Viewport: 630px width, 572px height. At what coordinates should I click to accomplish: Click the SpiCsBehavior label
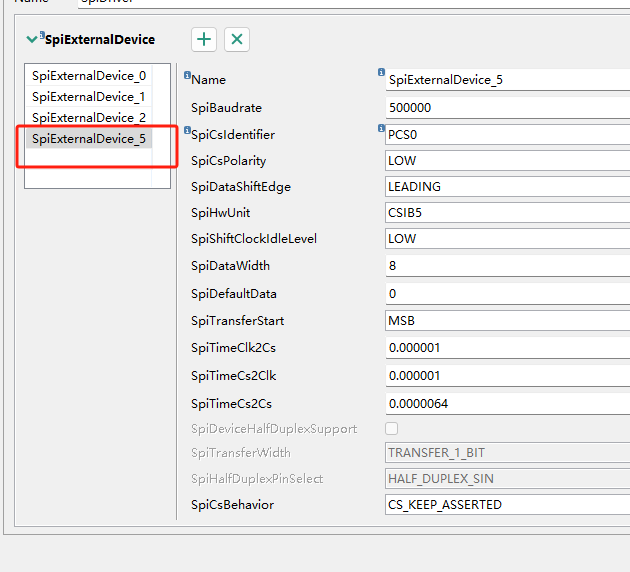(232, 505)
